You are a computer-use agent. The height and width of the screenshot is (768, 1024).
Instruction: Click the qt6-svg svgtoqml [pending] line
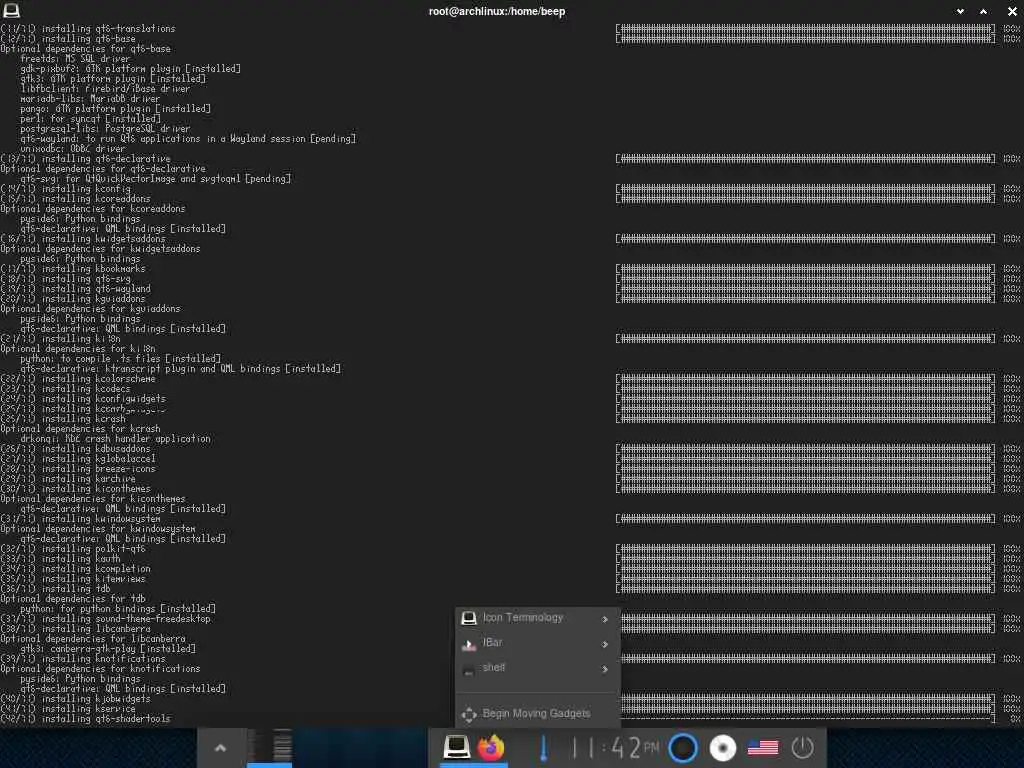pyautogui.click(x=155, y=178)
